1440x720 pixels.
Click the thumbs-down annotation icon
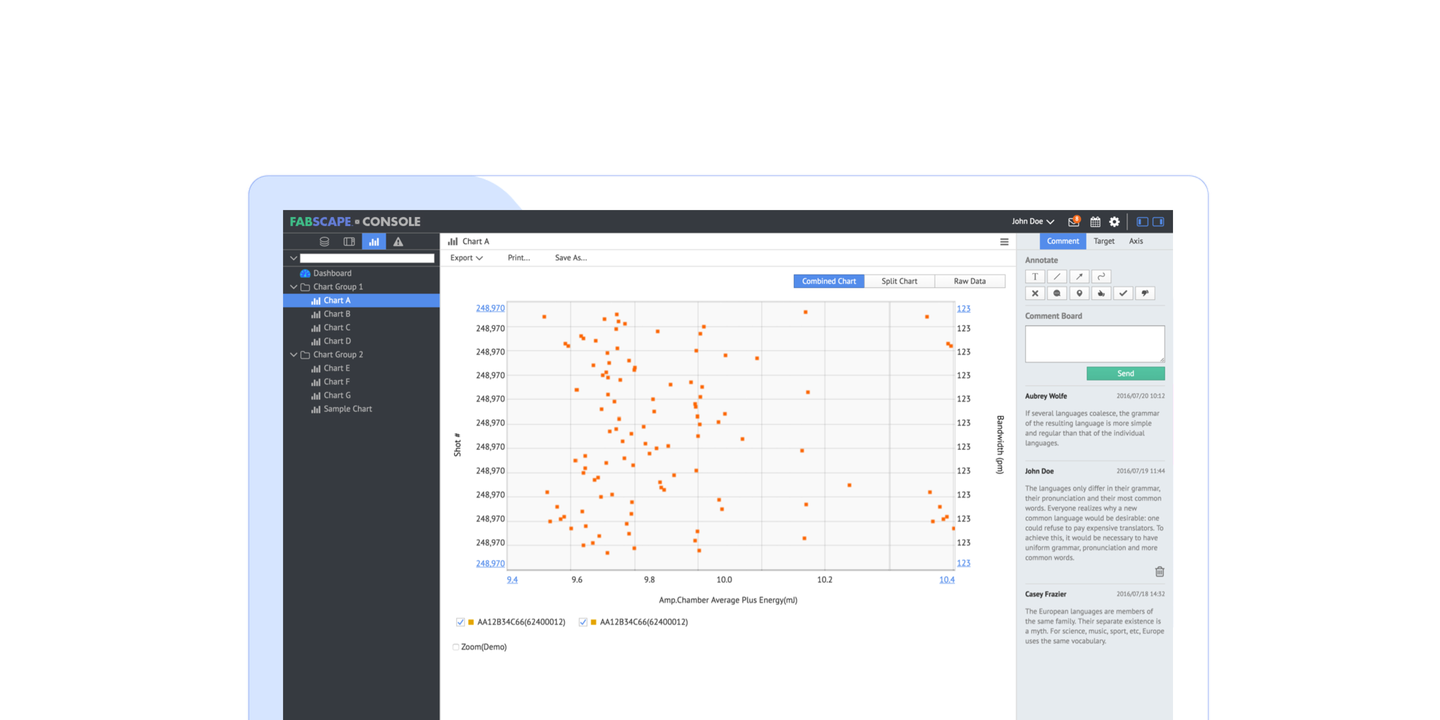[1145, 294]
